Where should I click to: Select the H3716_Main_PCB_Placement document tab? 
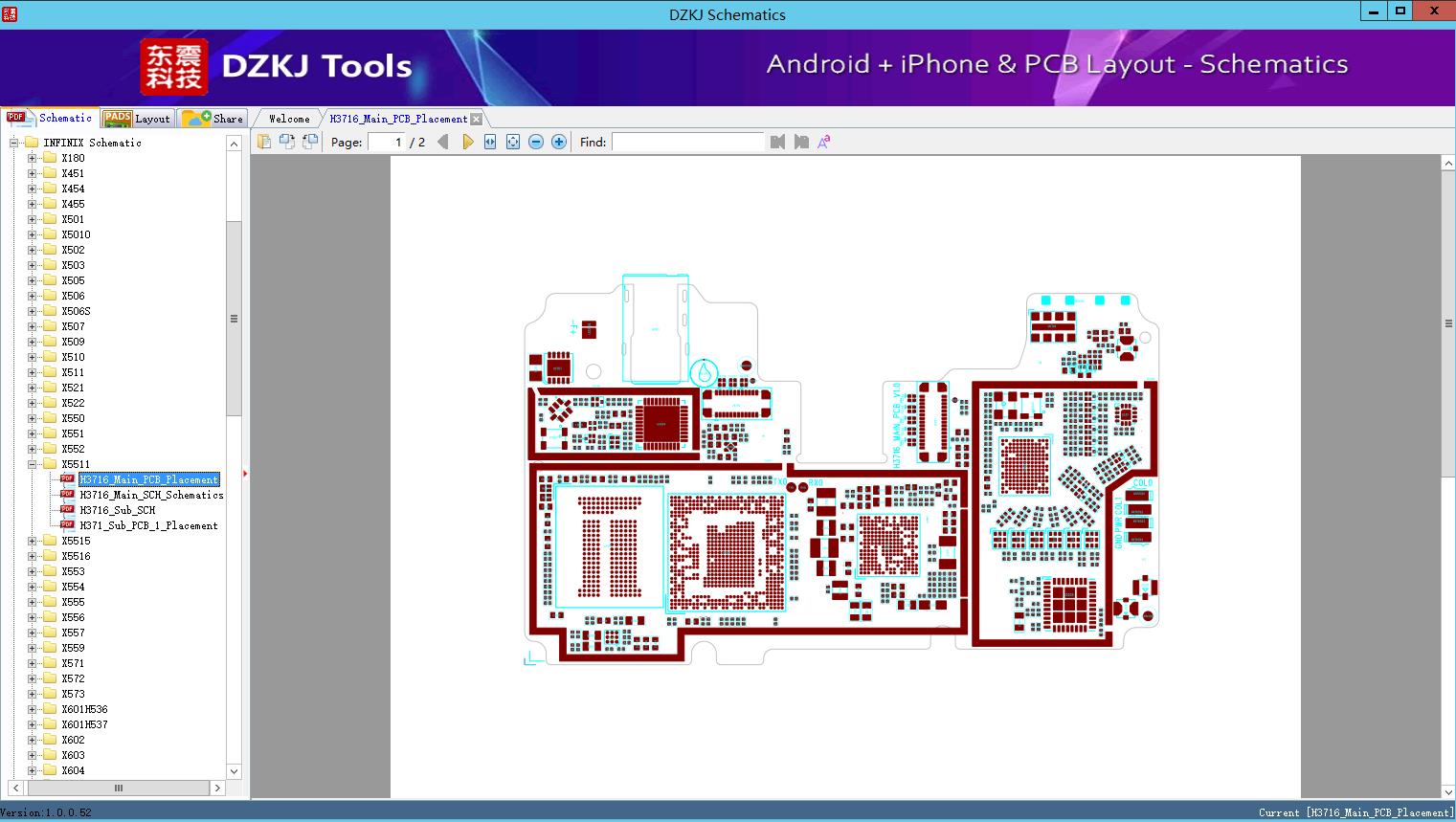tap(398, 119)
